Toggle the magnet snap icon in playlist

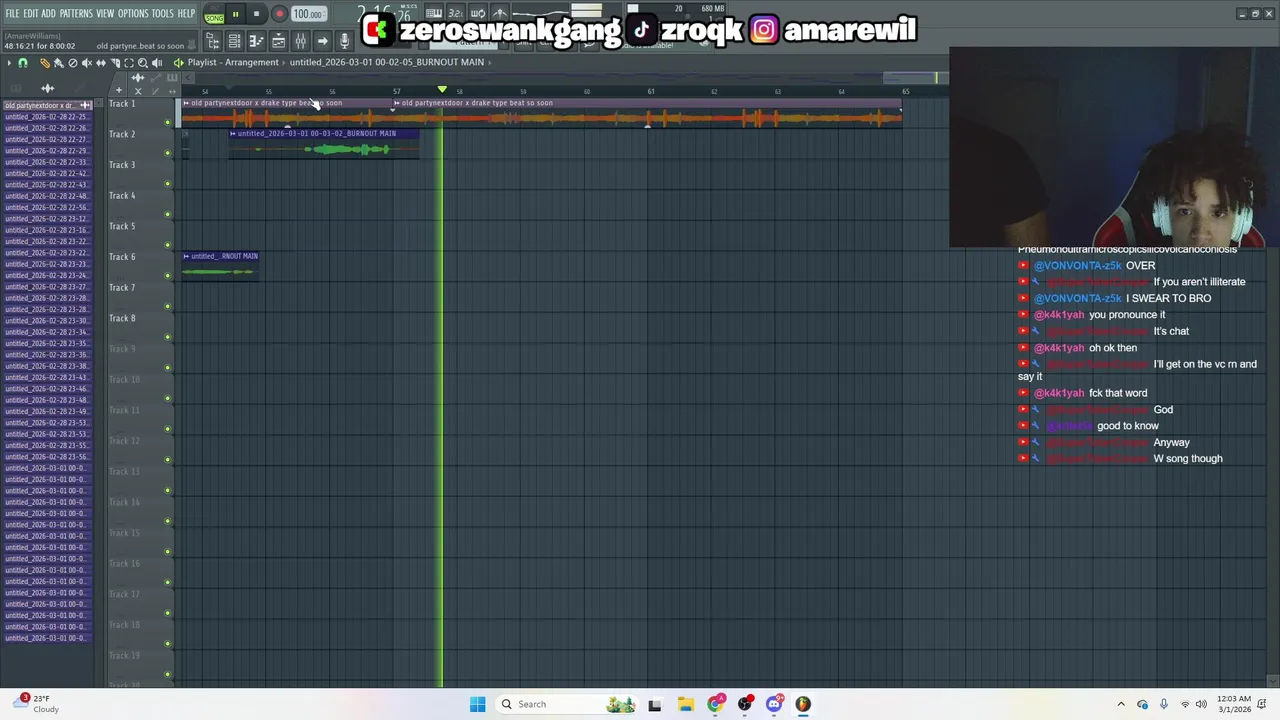[23, 63]
